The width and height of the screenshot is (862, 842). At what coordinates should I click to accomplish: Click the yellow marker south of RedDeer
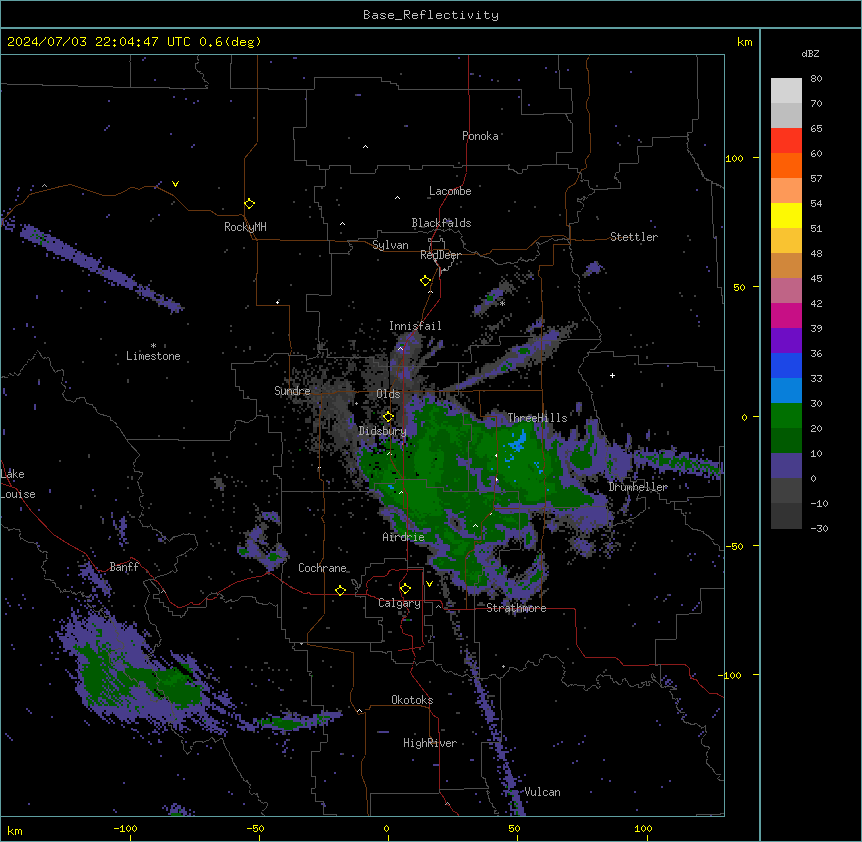(x=425, y=281)
